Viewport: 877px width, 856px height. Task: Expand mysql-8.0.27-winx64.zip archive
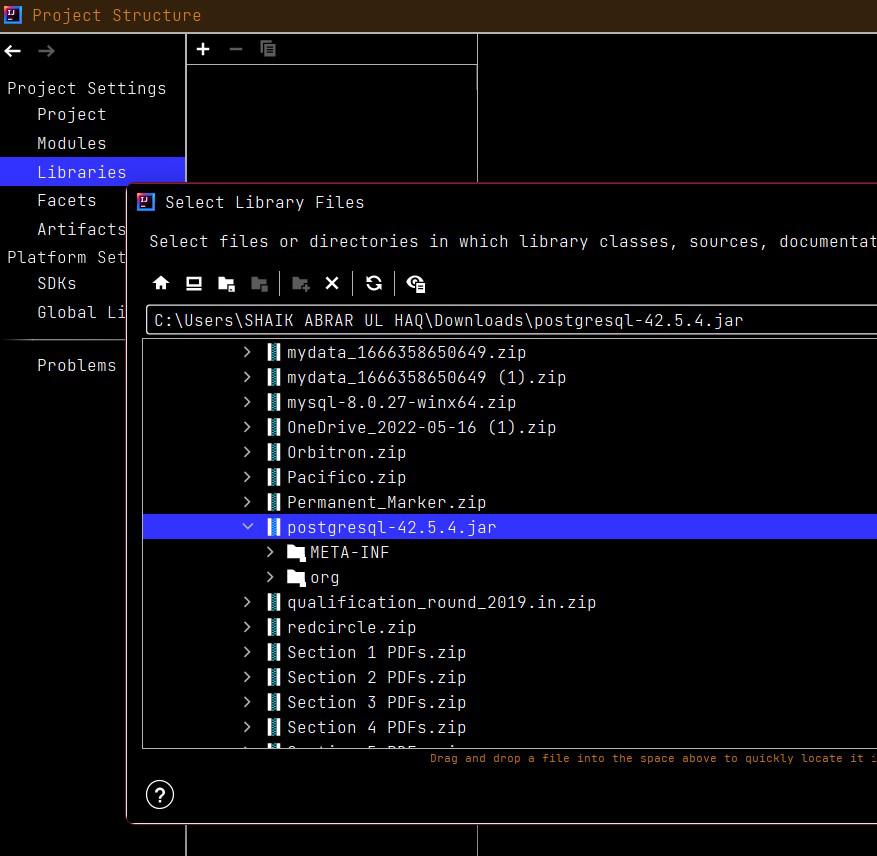tap(247, 402)
